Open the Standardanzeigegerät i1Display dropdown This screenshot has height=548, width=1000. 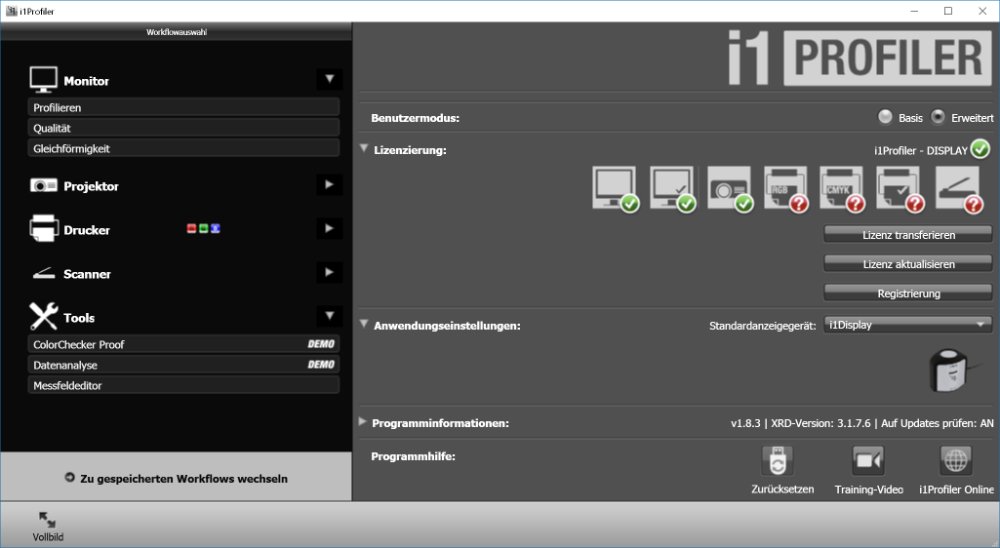(908, 325)
